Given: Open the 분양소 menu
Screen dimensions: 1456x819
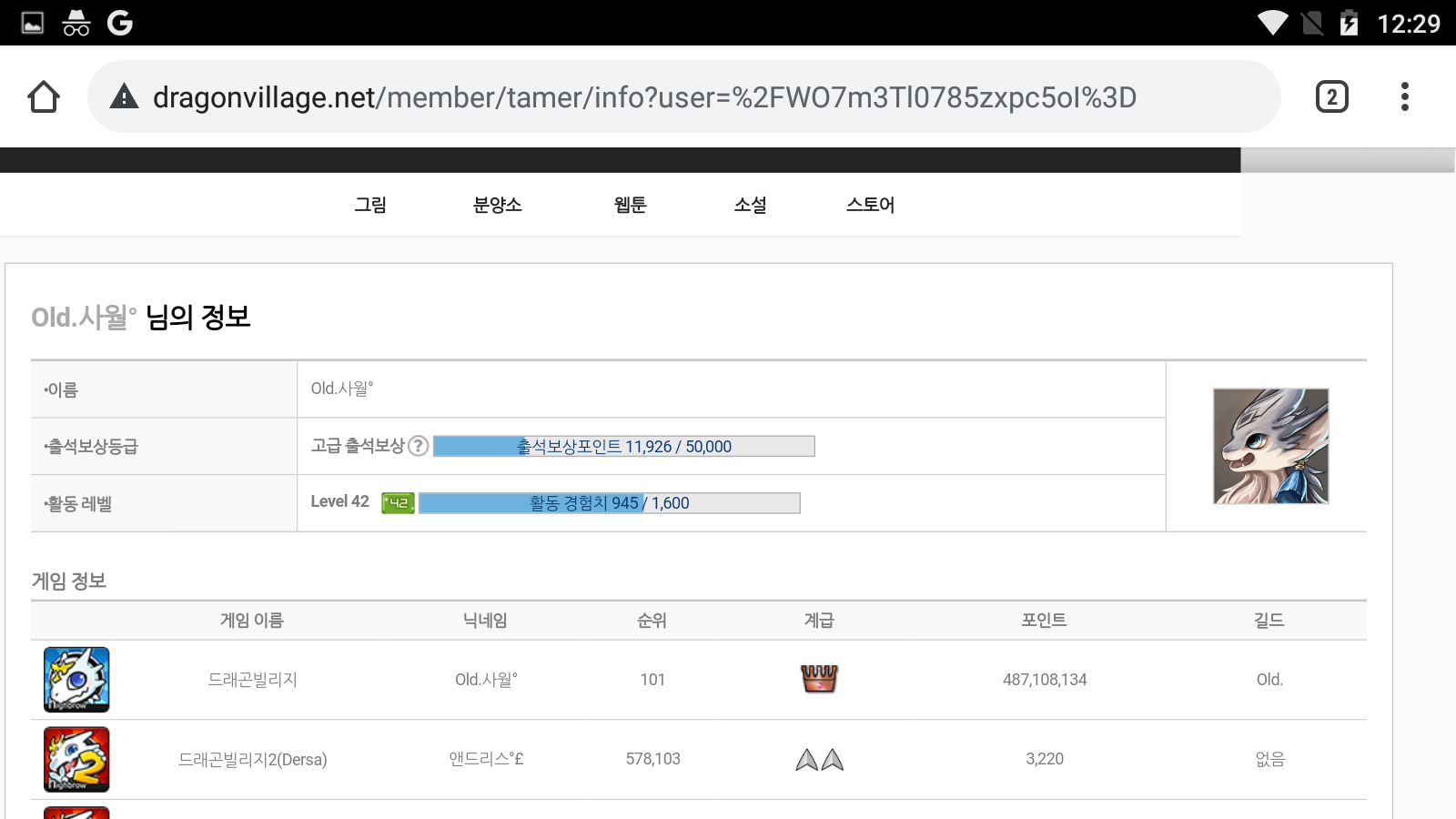Looking at the screenshot, I should click(498, 205).
